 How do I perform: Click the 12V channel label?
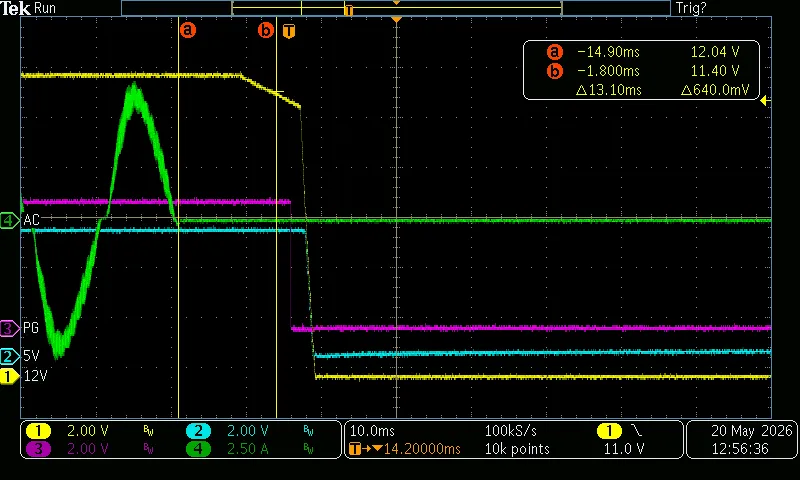tap(35, 376)
